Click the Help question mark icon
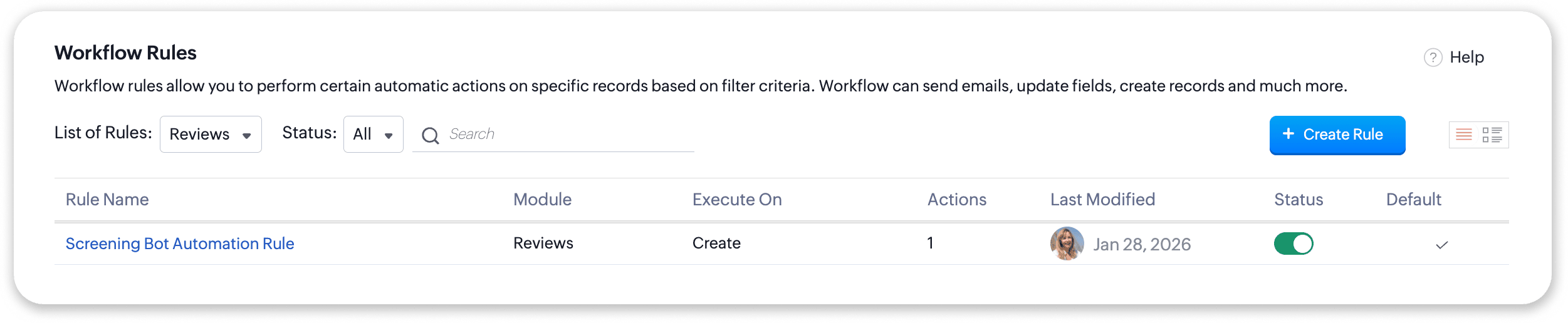The height and width of the screenshot is (323, 1568). point(1433,58)
